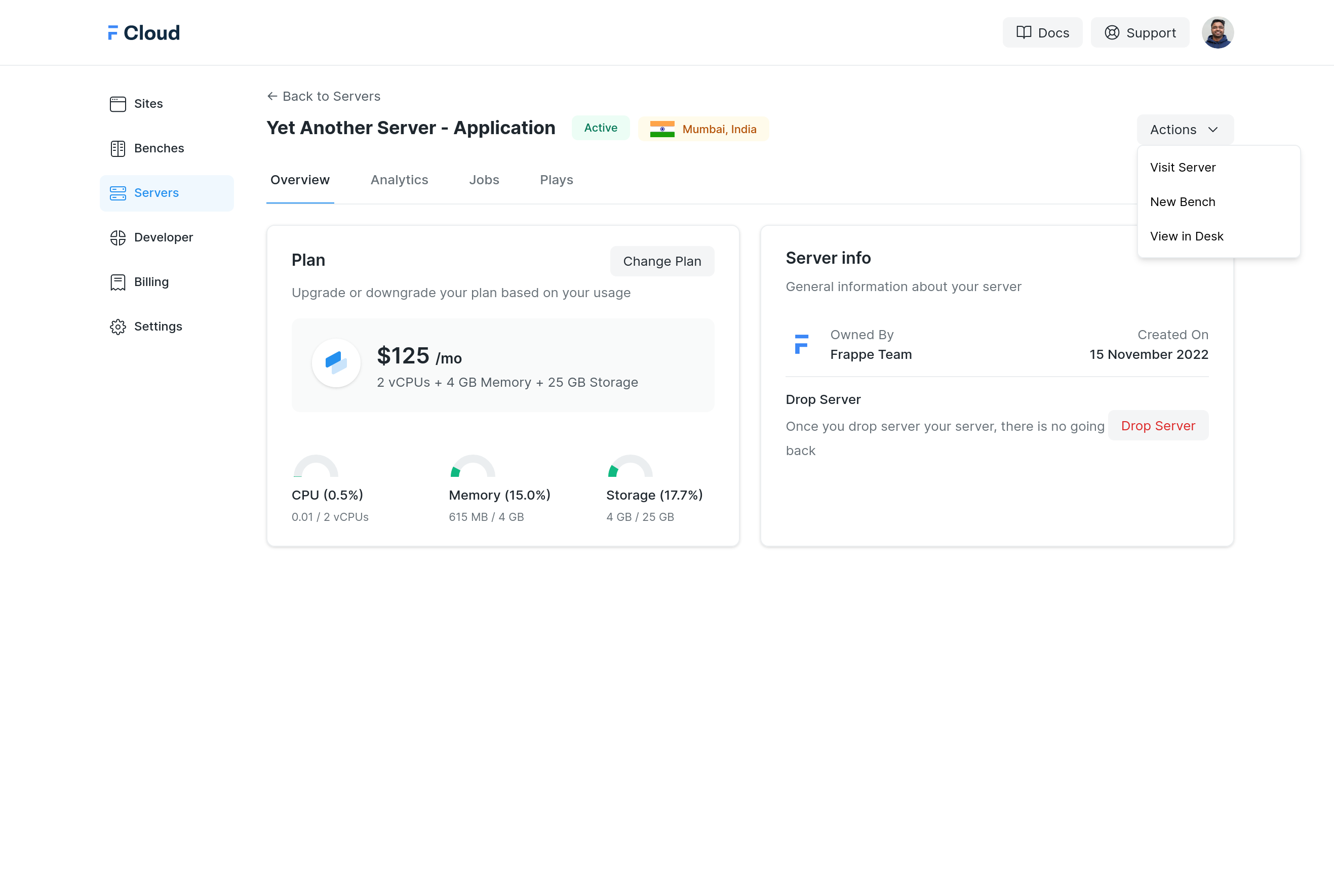Open Settings in the sidebar
Screen dimensions: 1334x896
166,327
